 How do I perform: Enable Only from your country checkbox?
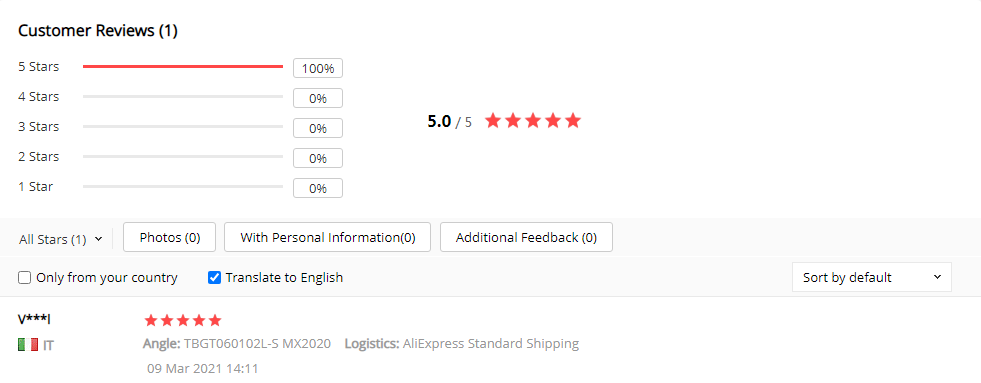click(x=24, y=277)
